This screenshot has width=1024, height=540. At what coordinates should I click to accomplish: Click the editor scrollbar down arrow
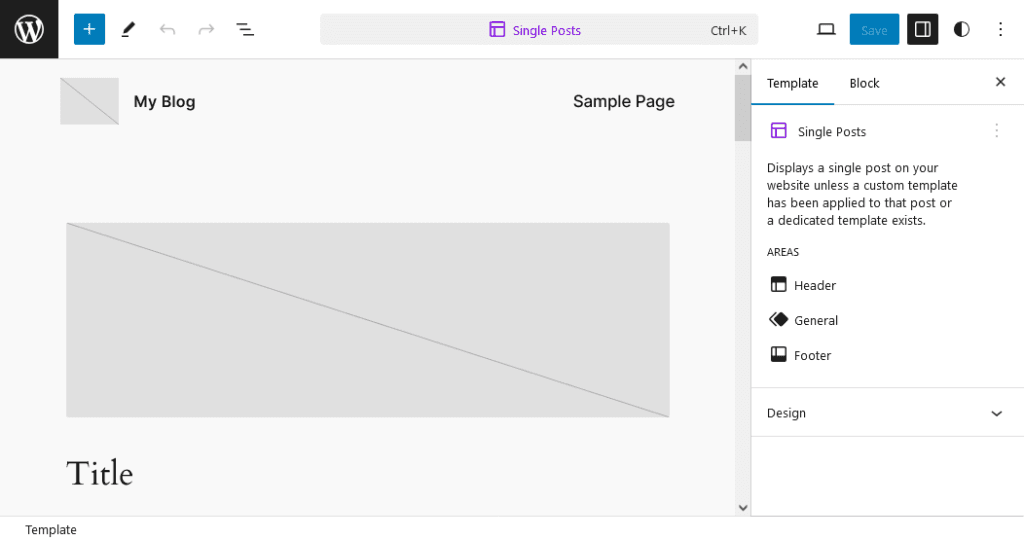coord(743,507)
